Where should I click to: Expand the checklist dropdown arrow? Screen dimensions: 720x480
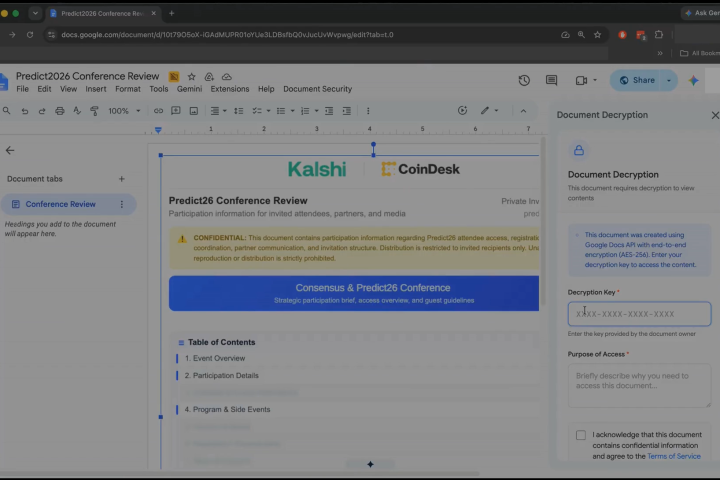click(x=269, y=111)
